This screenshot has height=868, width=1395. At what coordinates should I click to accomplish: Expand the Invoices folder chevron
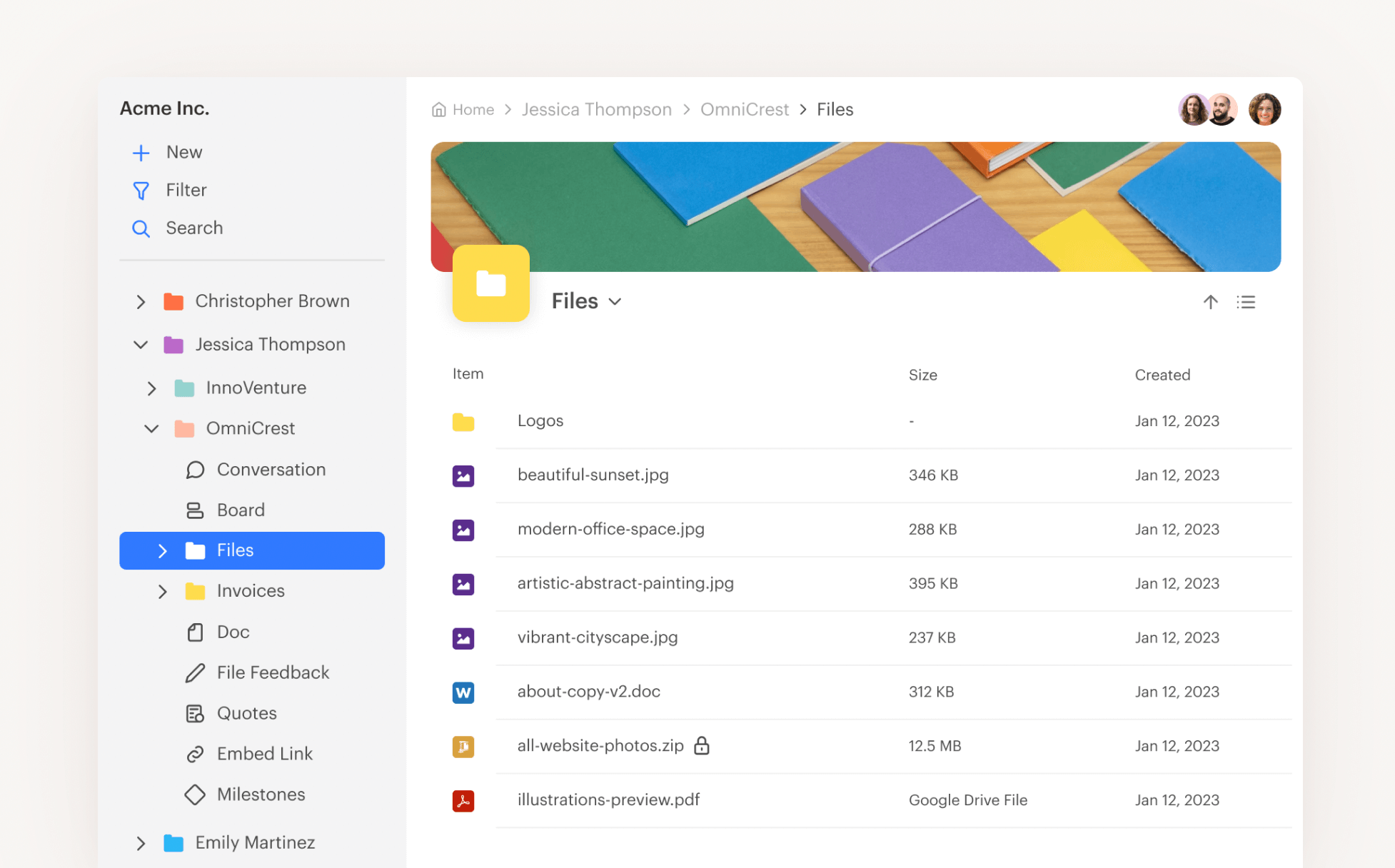[162, 591]
